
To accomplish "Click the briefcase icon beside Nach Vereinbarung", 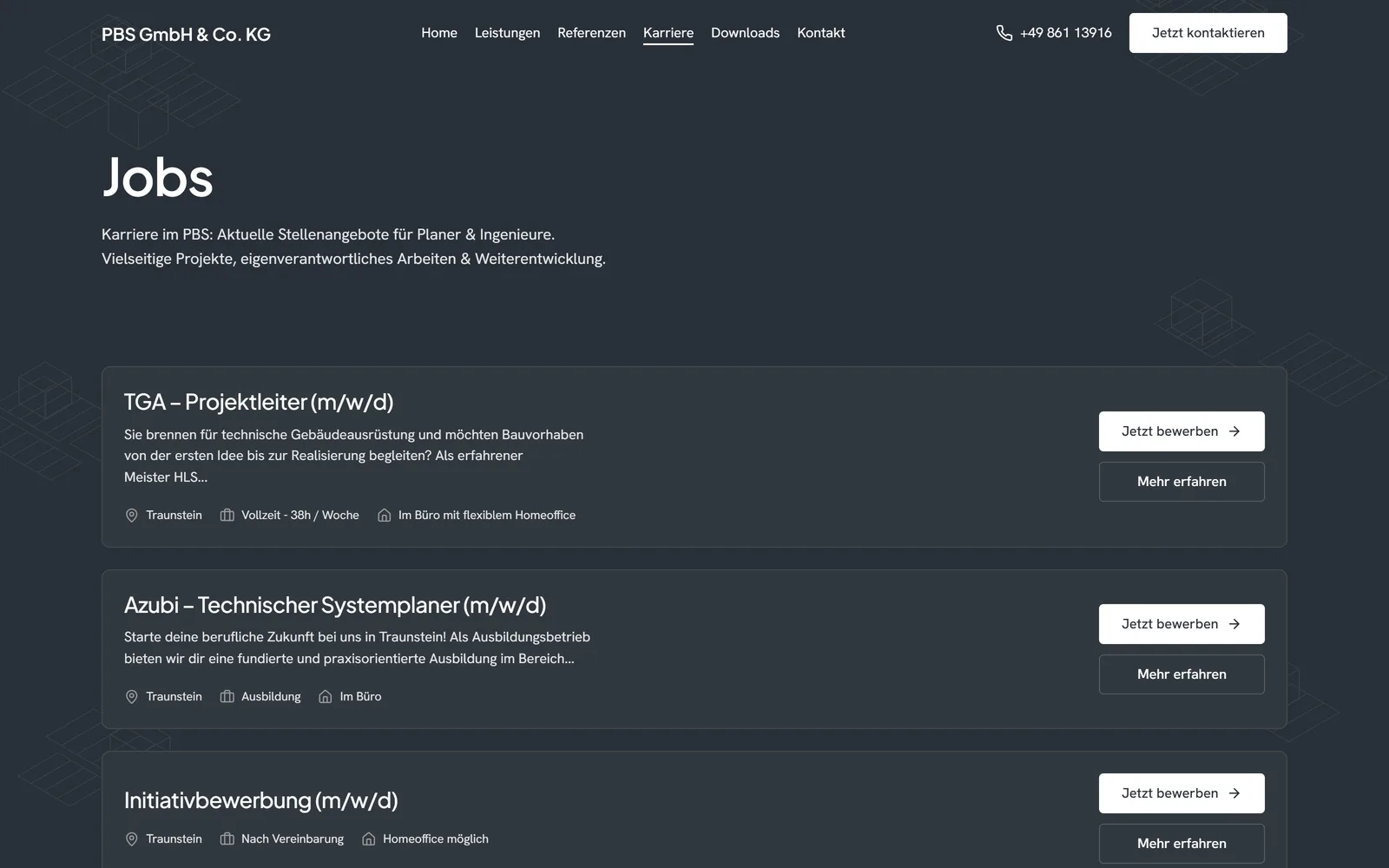I will (227, 839).
